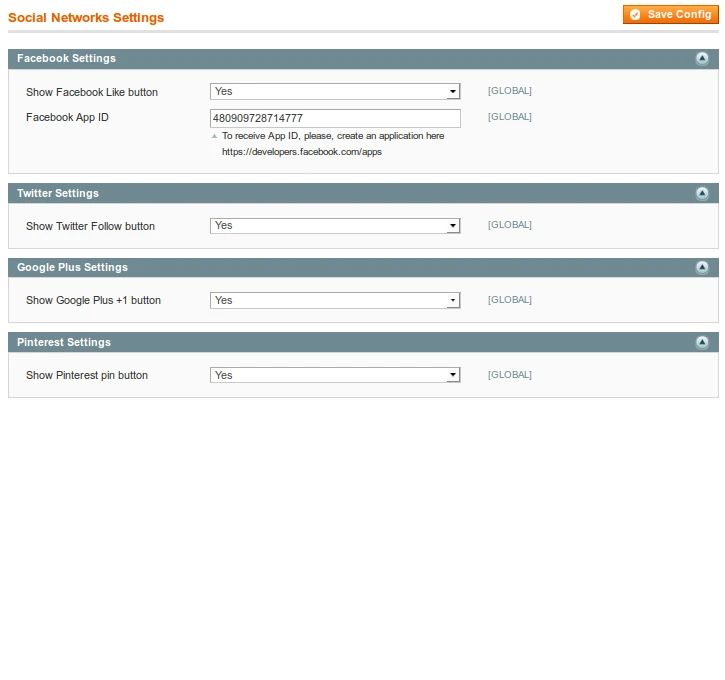Click the [GLOBAL] tag beside Facebook Like dropdown
Viewport: 725px width, 680px height.
510,91
